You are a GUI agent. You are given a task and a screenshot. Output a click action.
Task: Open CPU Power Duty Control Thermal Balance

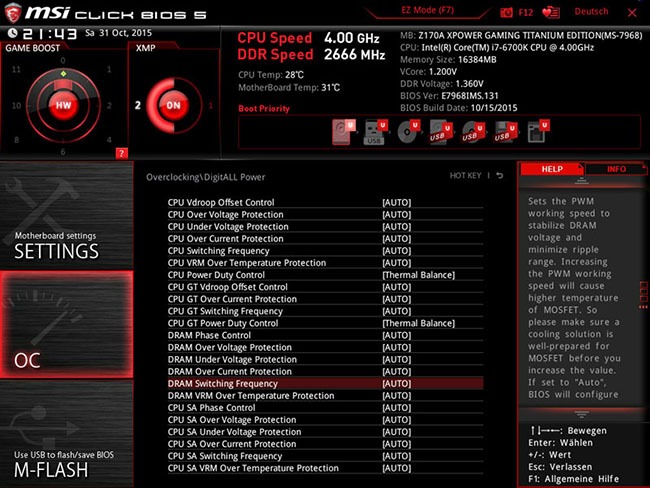click(418, 275)
